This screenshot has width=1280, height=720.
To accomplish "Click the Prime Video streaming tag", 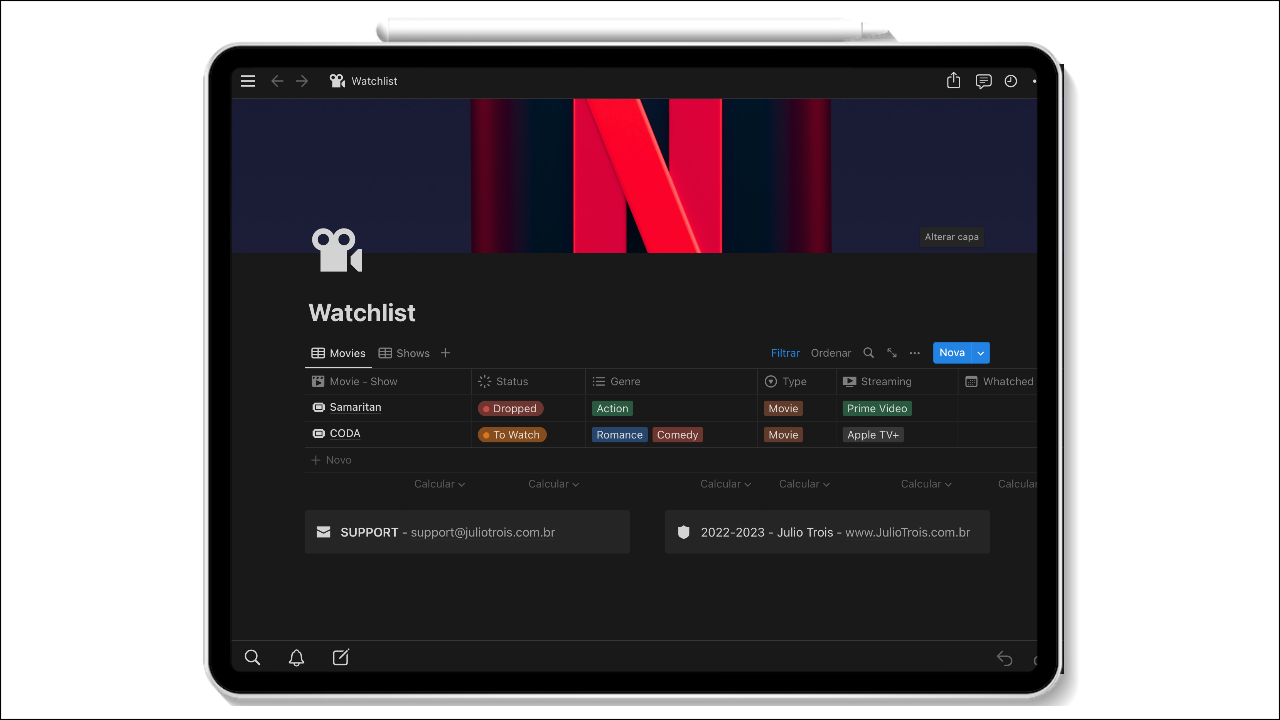I will (877, 408).
